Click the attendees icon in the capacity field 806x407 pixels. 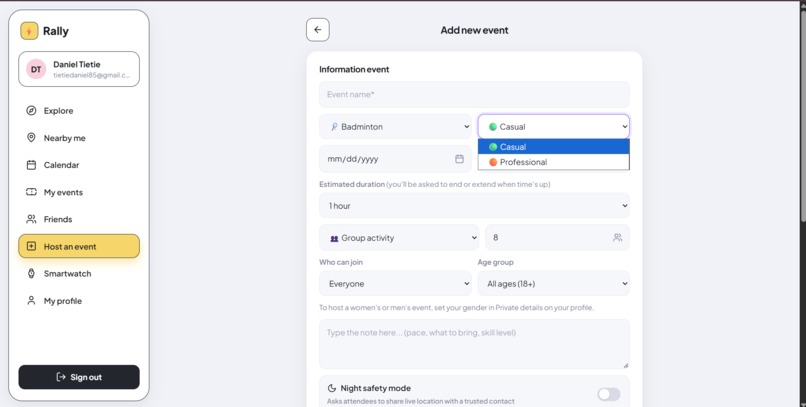point(617,237)
